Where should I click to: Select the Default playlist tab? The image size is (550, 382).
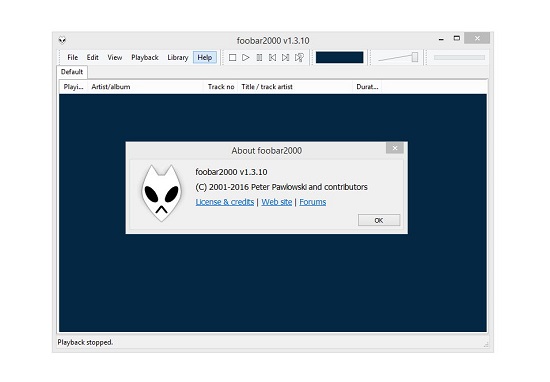[x=72, y=72]
